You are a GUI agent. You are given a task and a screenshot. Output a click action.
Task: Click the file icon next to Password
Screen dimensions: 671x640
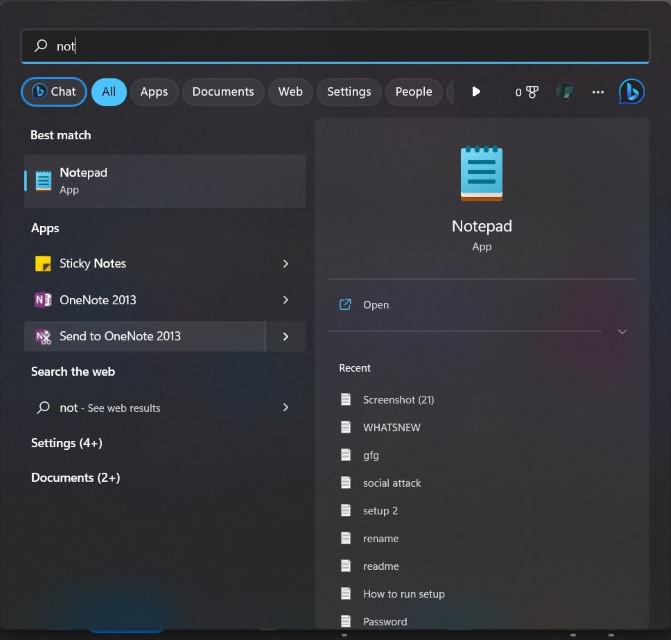pyautogui.click(x=345, y=621)
